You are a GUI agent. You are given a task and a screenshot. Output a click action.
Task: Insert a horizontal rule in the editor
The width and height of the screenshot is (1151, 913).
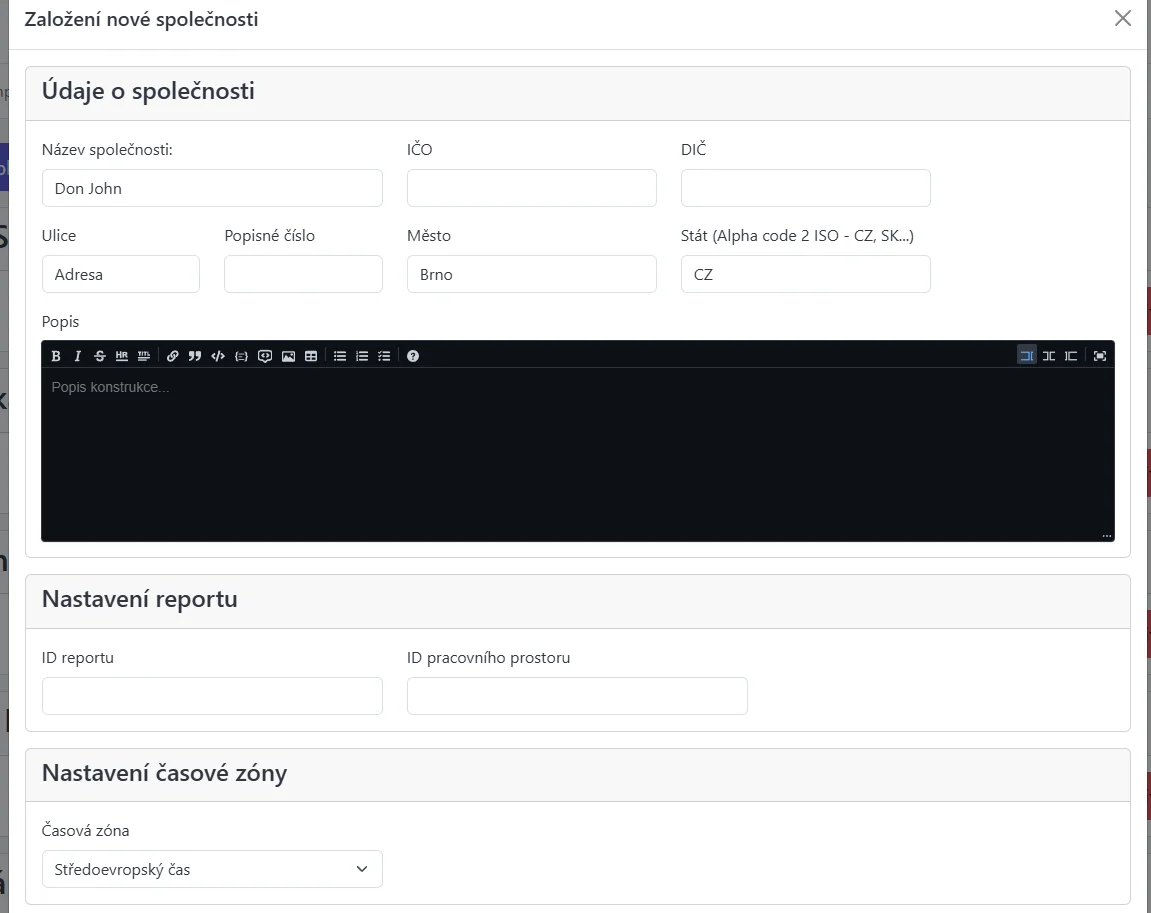tap(122, 356)
